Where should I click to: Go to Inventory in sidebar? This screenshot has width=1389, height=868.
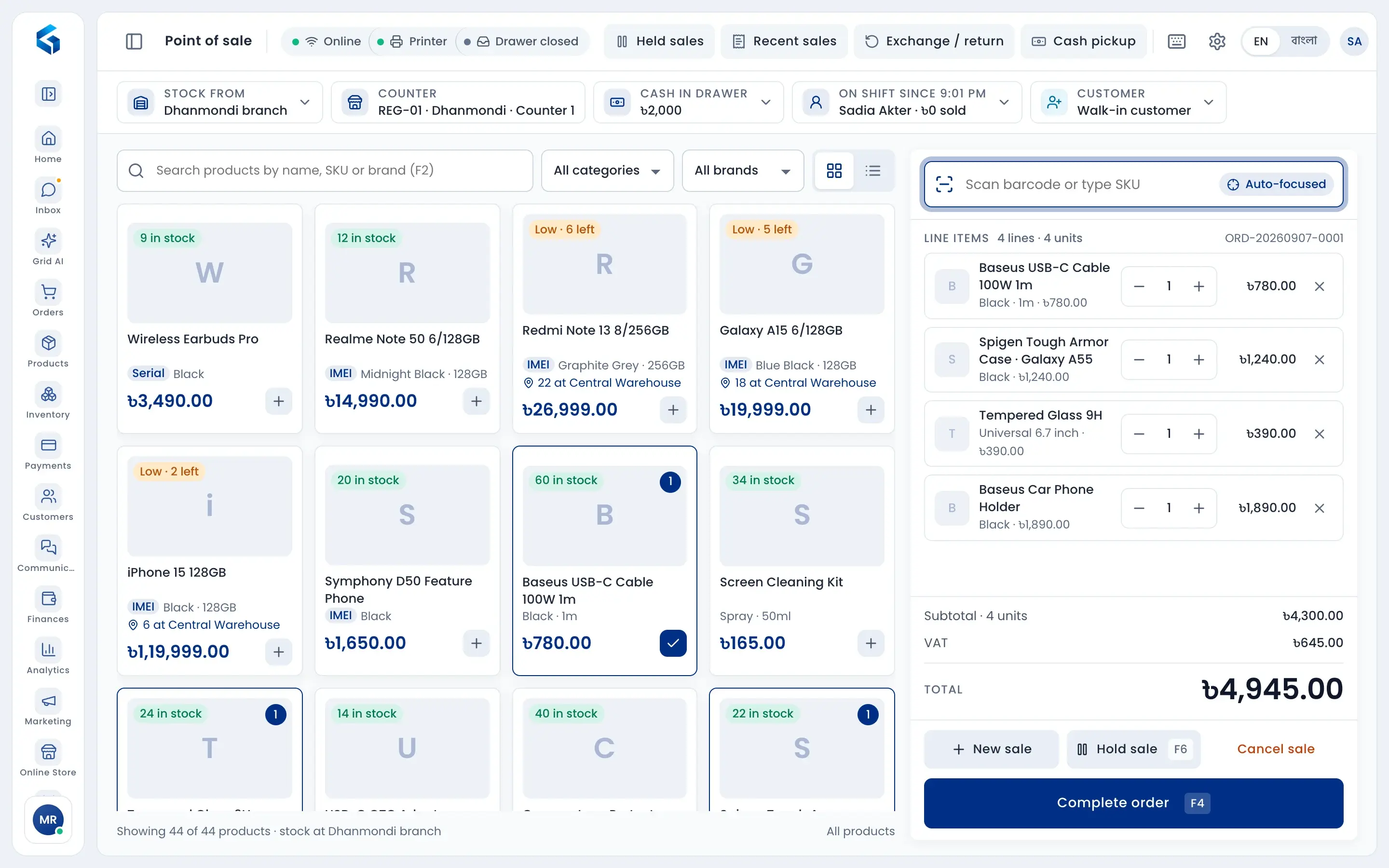pos(48,401)
